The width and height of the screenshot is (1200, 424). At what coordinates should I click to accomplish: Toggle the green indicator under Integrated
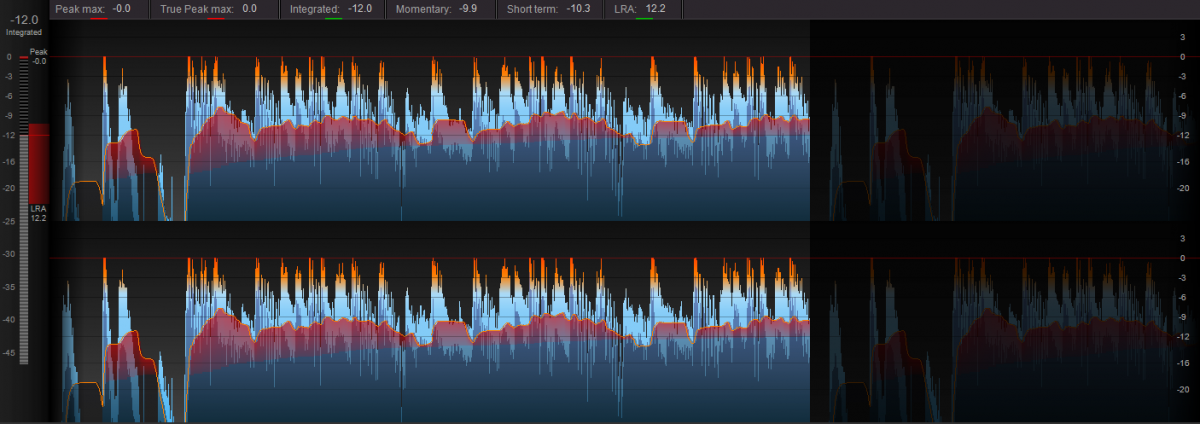(x=332, y=18)
